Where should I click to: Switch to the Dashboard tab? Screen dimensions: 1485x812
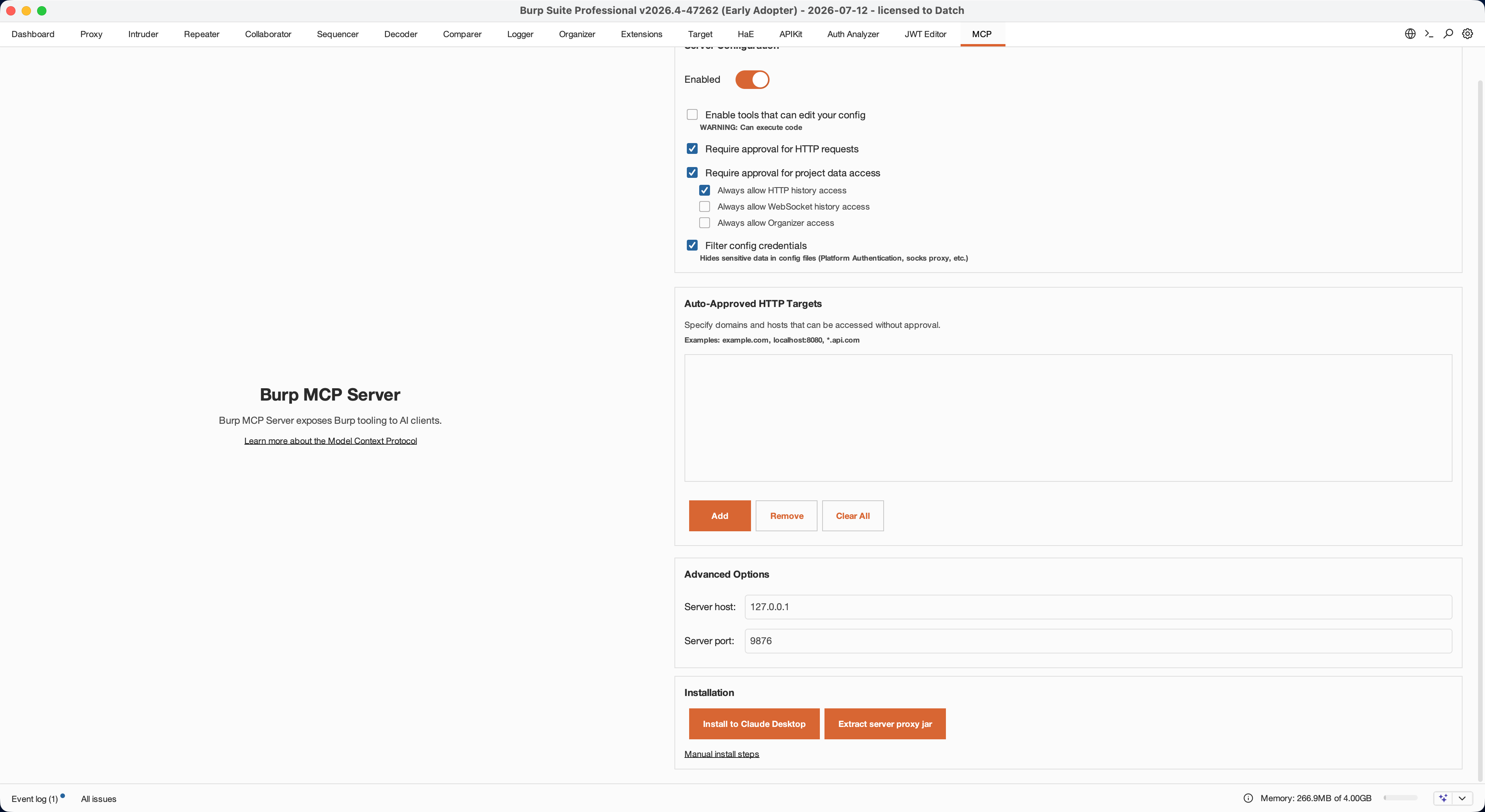pos(33,34)
